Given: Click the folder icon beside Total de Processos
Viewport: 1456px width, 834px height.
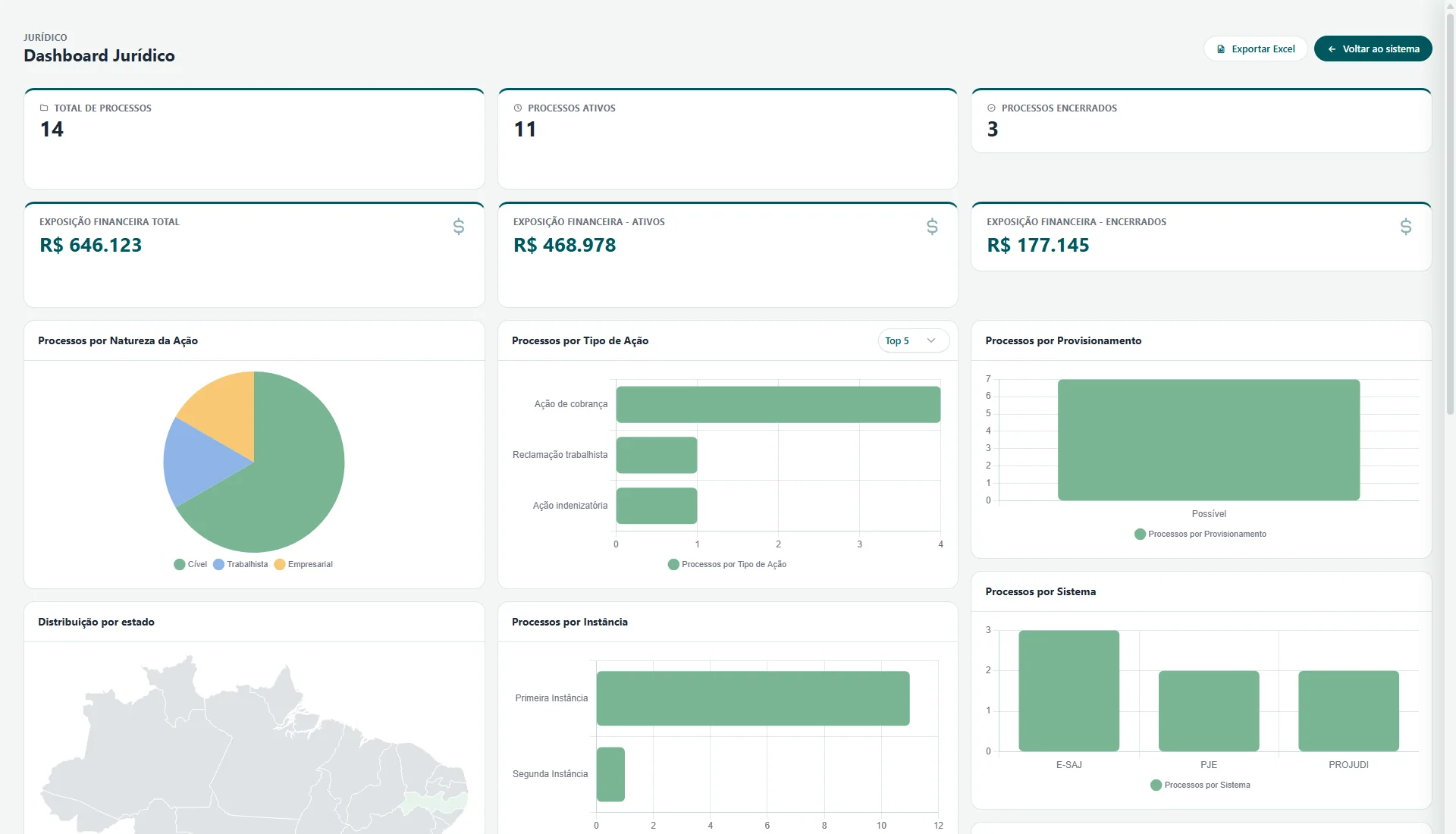Looking at the screenshot, I should point(44,108).
